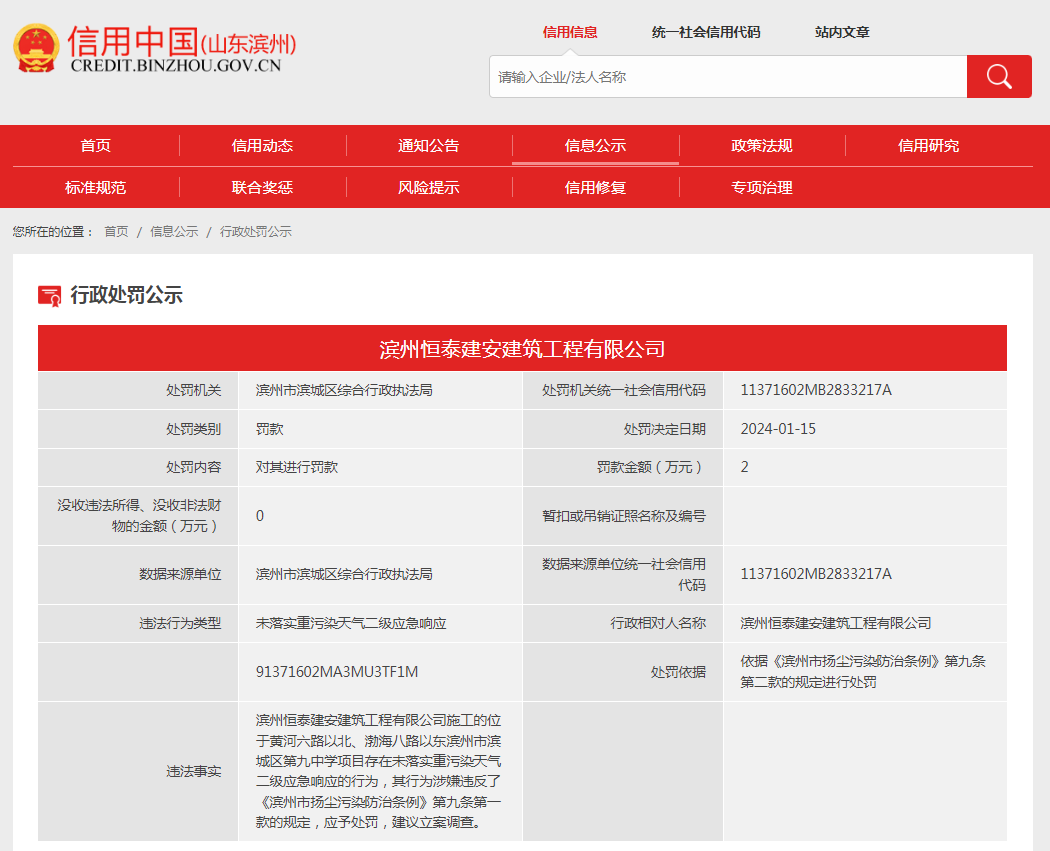Click the 行政处罚公示 section heading

tap(127, 295)
